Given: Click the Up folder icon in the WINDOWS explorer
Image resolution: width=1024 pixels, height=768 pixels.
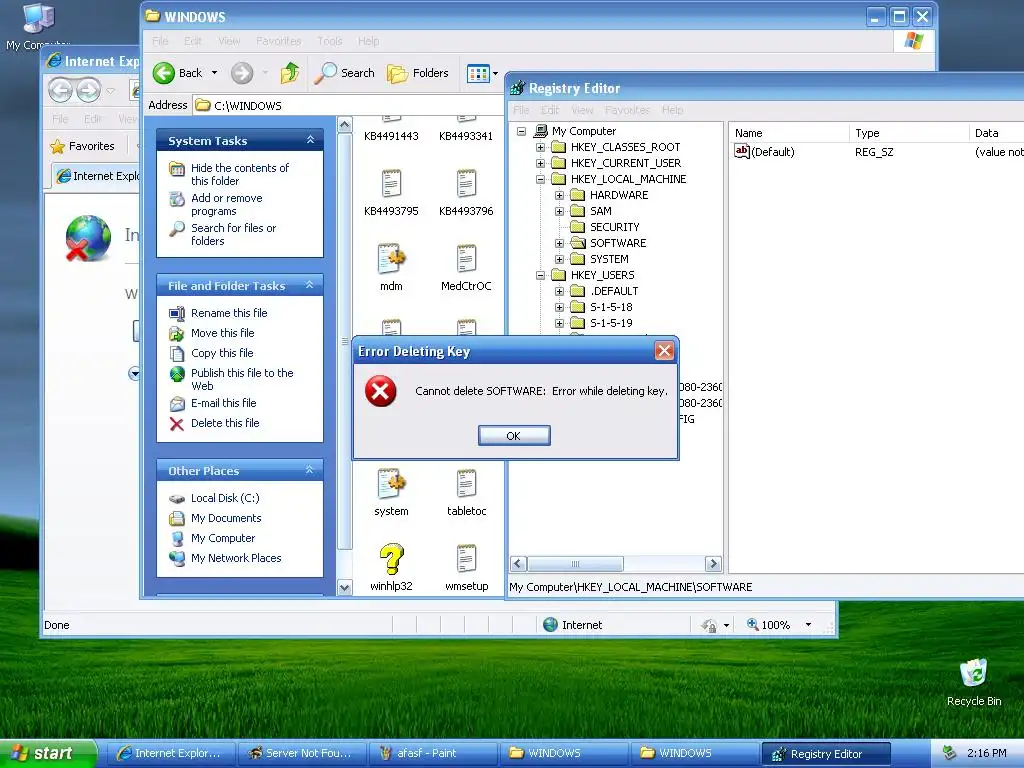Looking at the screenshot, I should [x=290, y=73].
